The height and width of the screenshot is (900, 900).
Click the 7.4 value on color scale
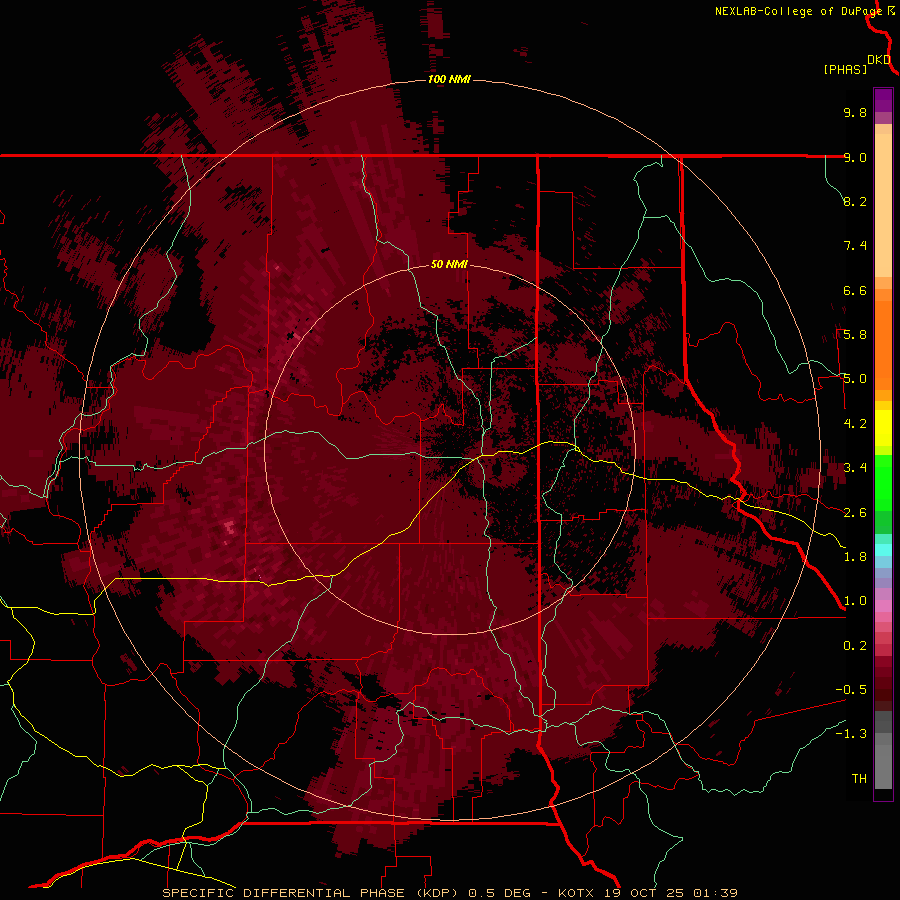855,246
